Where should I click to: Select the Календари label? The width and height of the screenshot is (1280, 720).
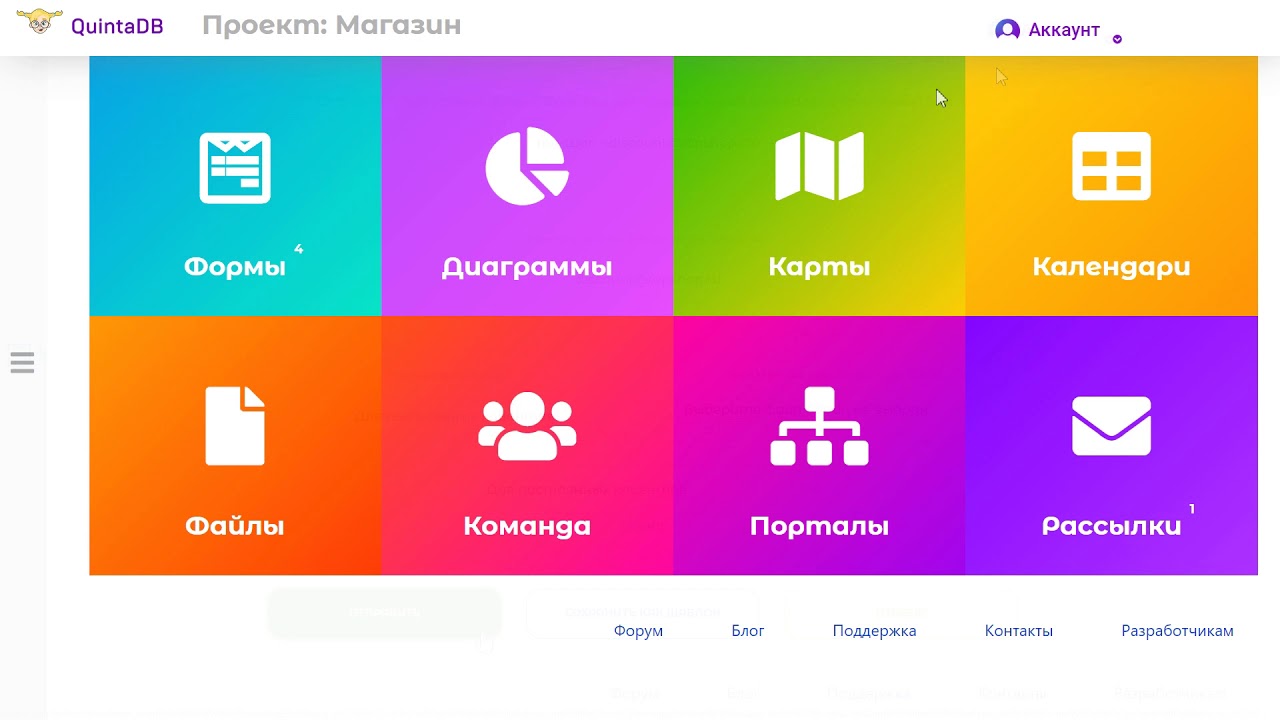[1111, 267]
